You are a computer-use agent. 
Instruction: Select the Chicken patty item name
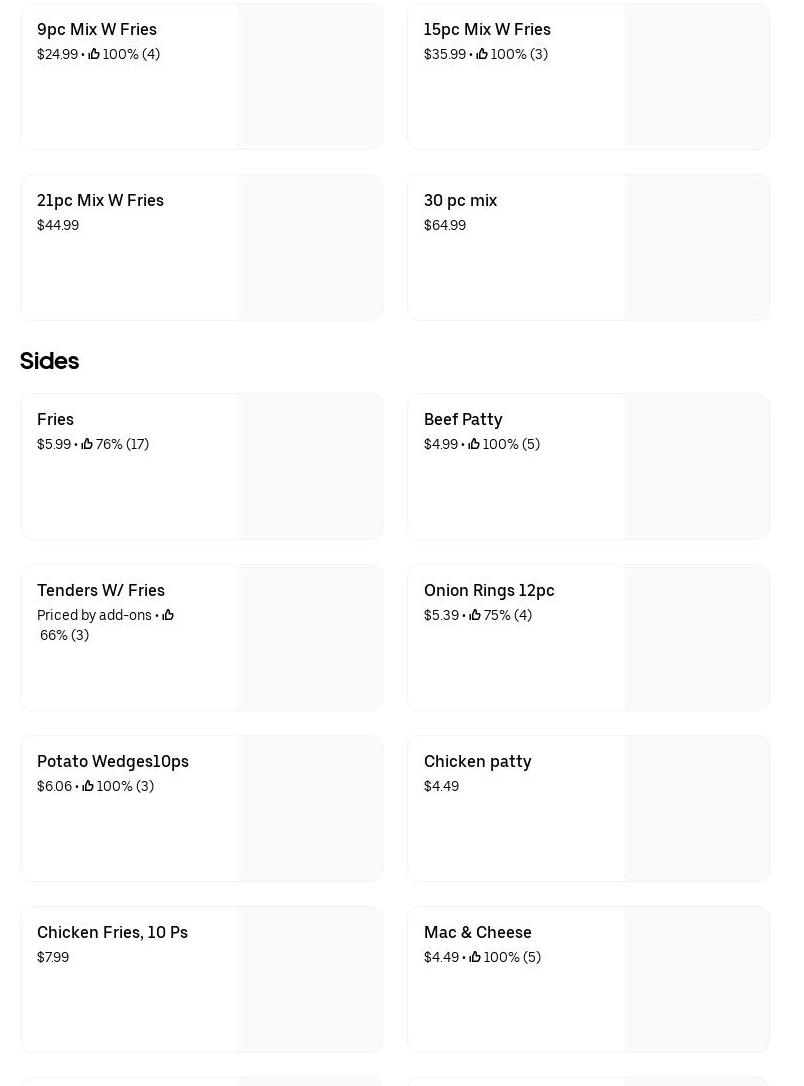tap(477, 761)
